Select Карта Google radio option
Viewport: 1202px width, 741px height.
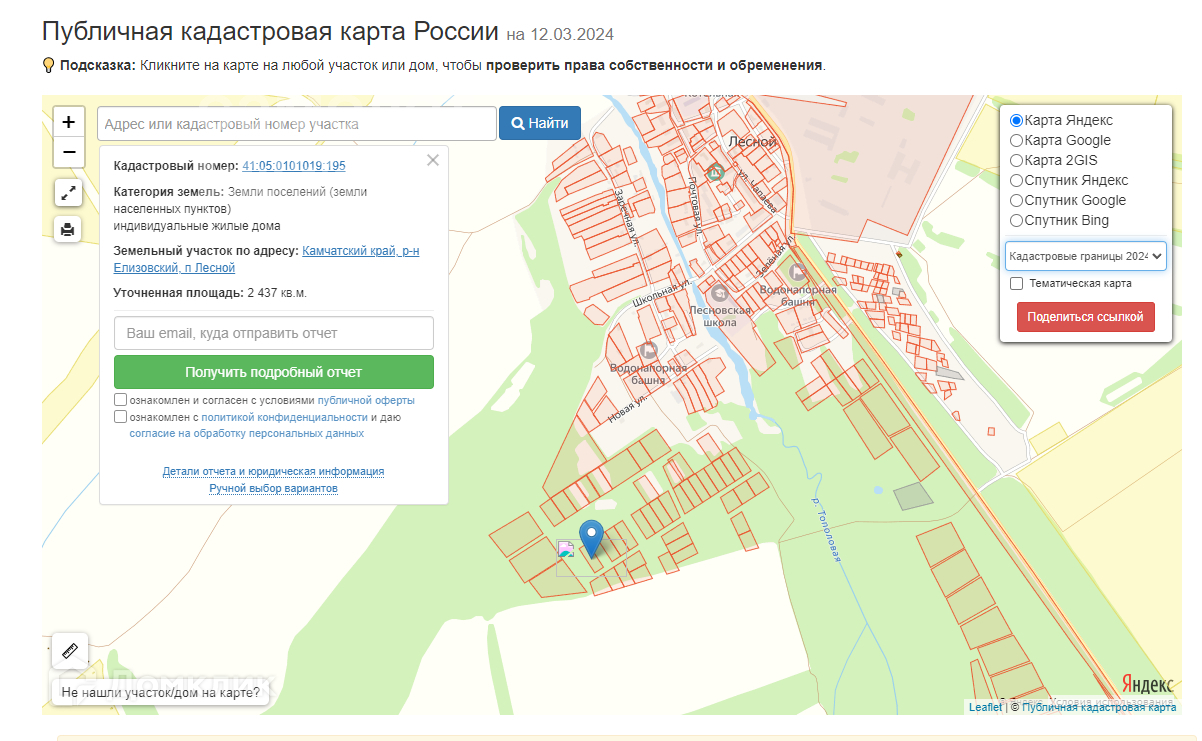click(x=1017, y=141)
